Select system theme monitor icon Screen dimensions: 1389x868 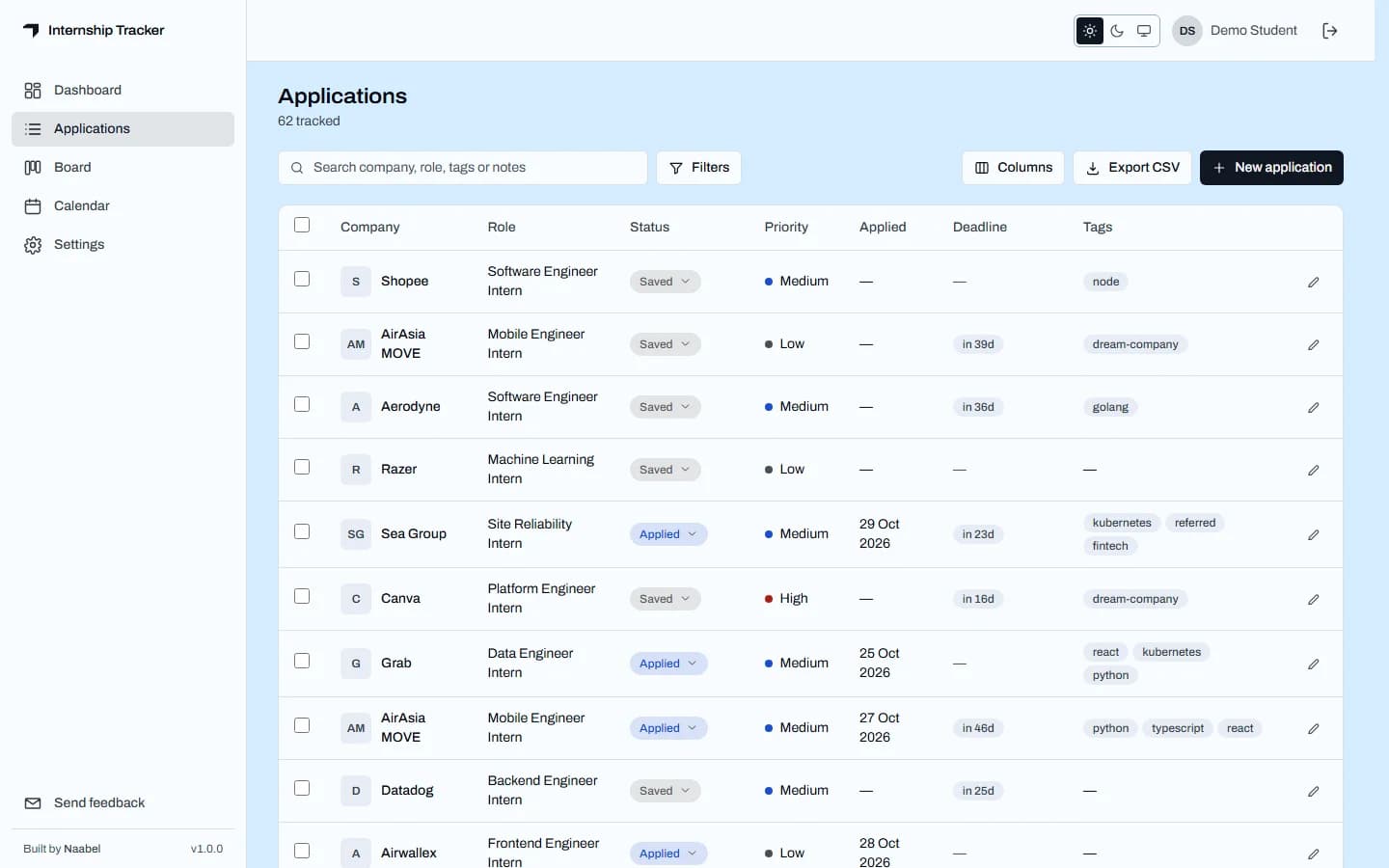[1144, 31]
